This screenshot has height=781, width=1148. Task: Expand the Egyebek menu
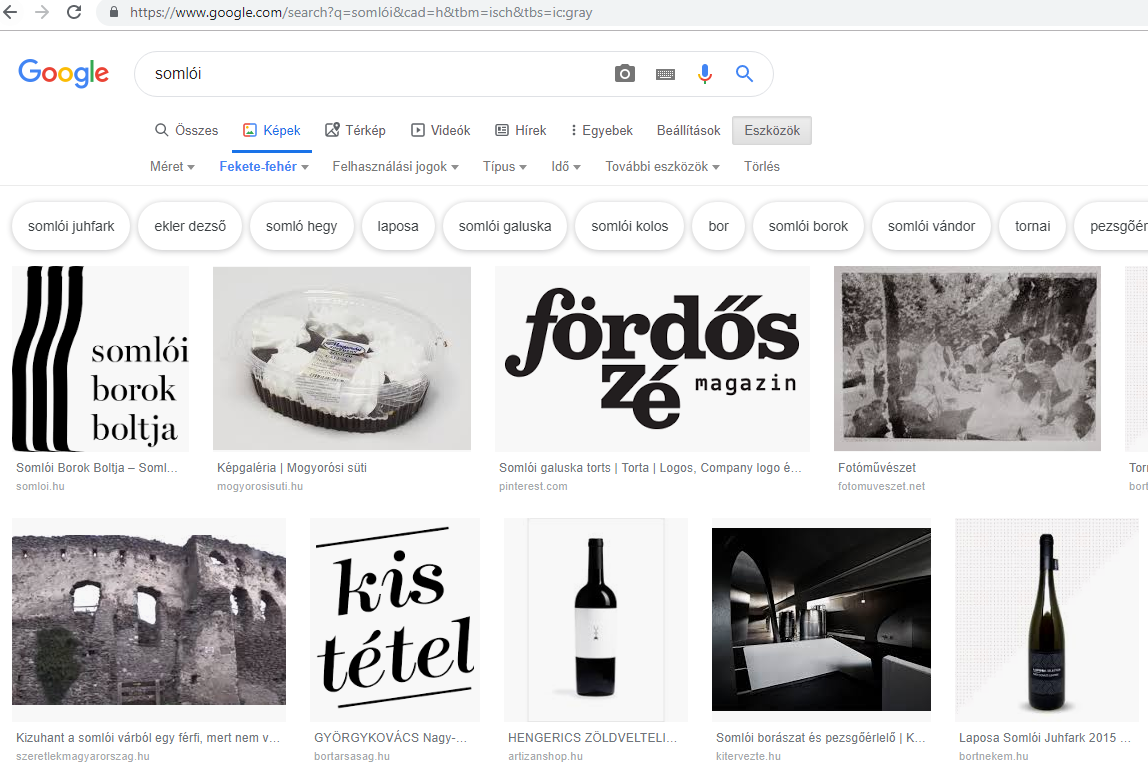pos(601,130)
